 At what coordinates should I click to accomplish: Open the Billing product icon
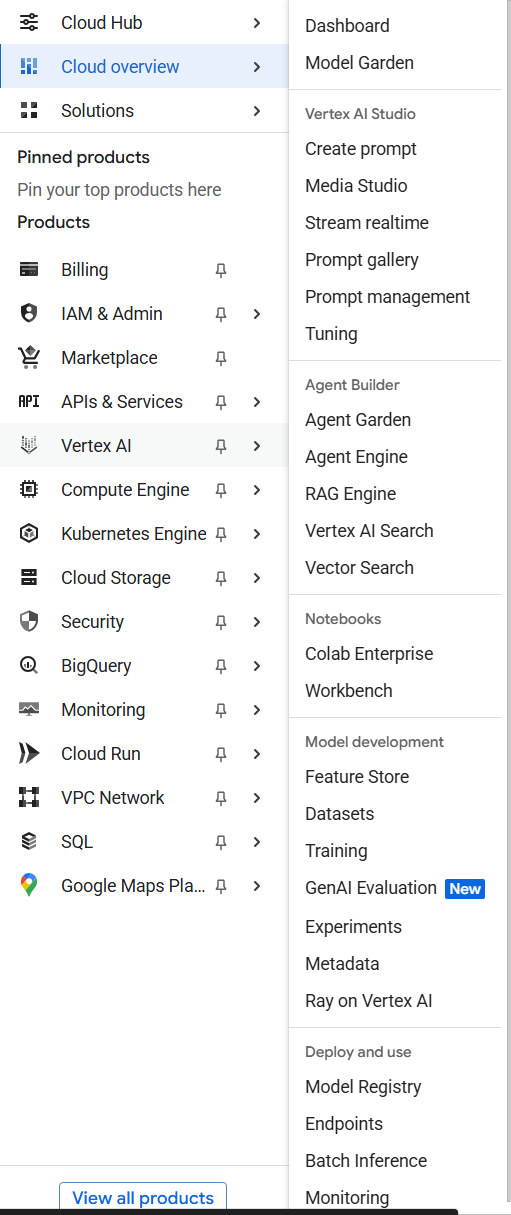coord(29,270)
